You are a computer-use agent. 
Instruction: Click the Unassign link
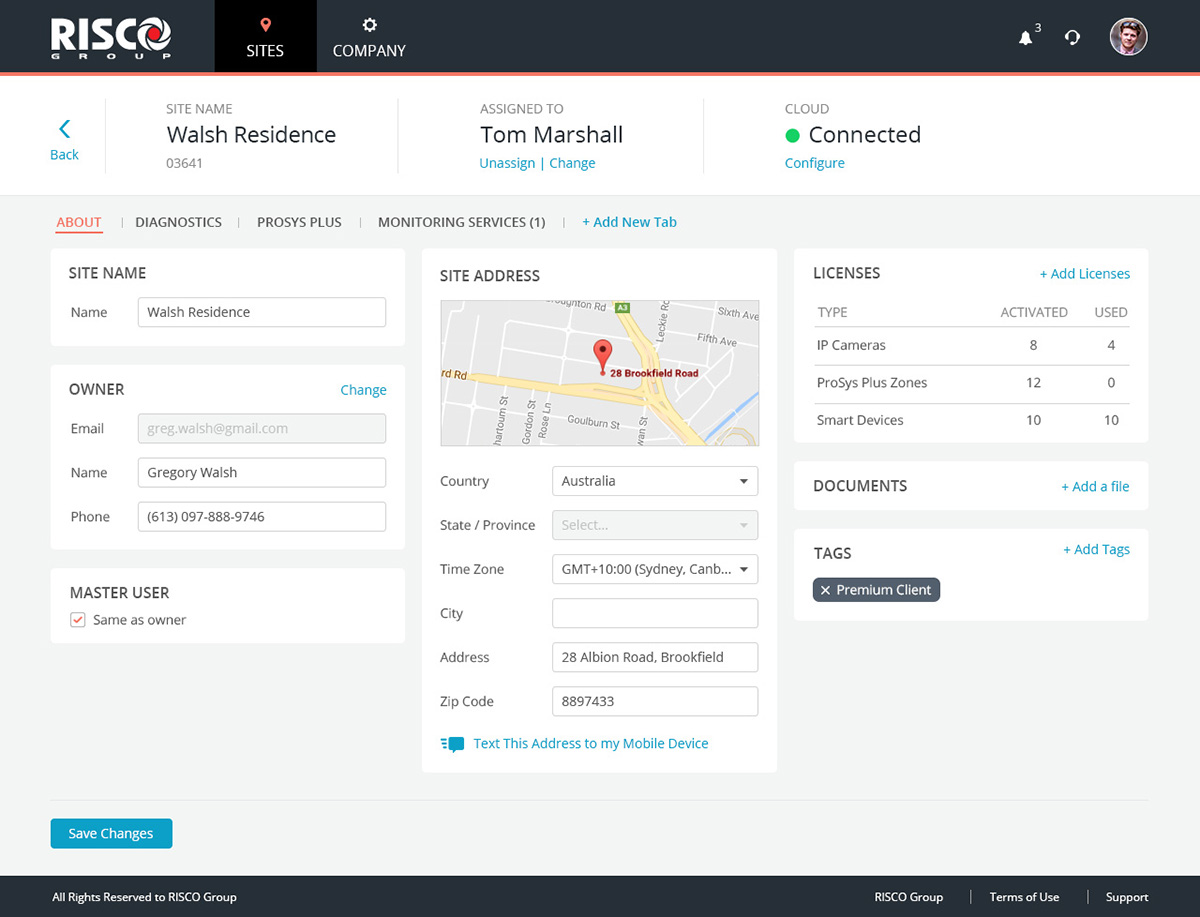click(x=507, y=163)
